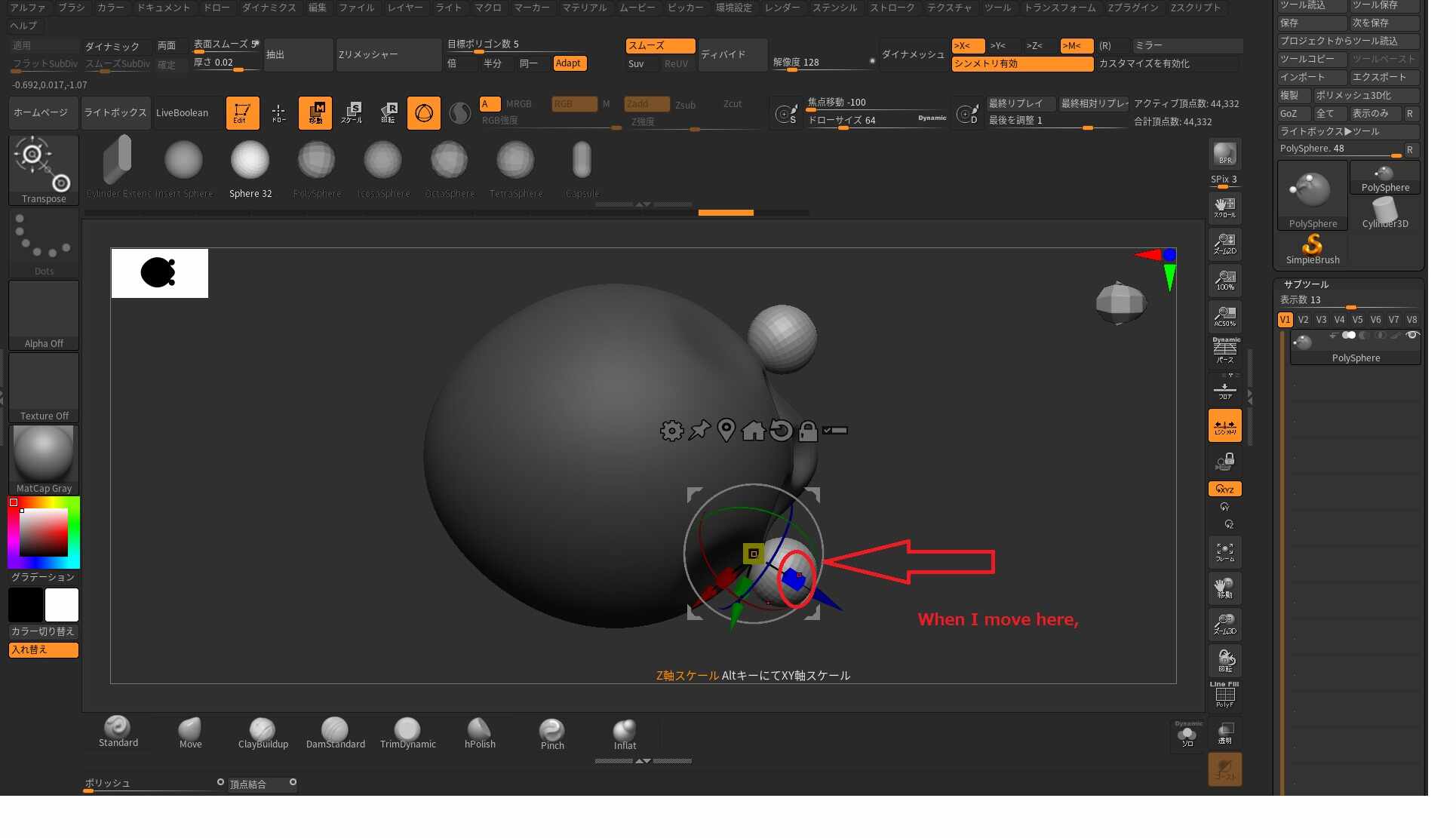Disable the Floor grid toggle

click(x=1224, y=391)
